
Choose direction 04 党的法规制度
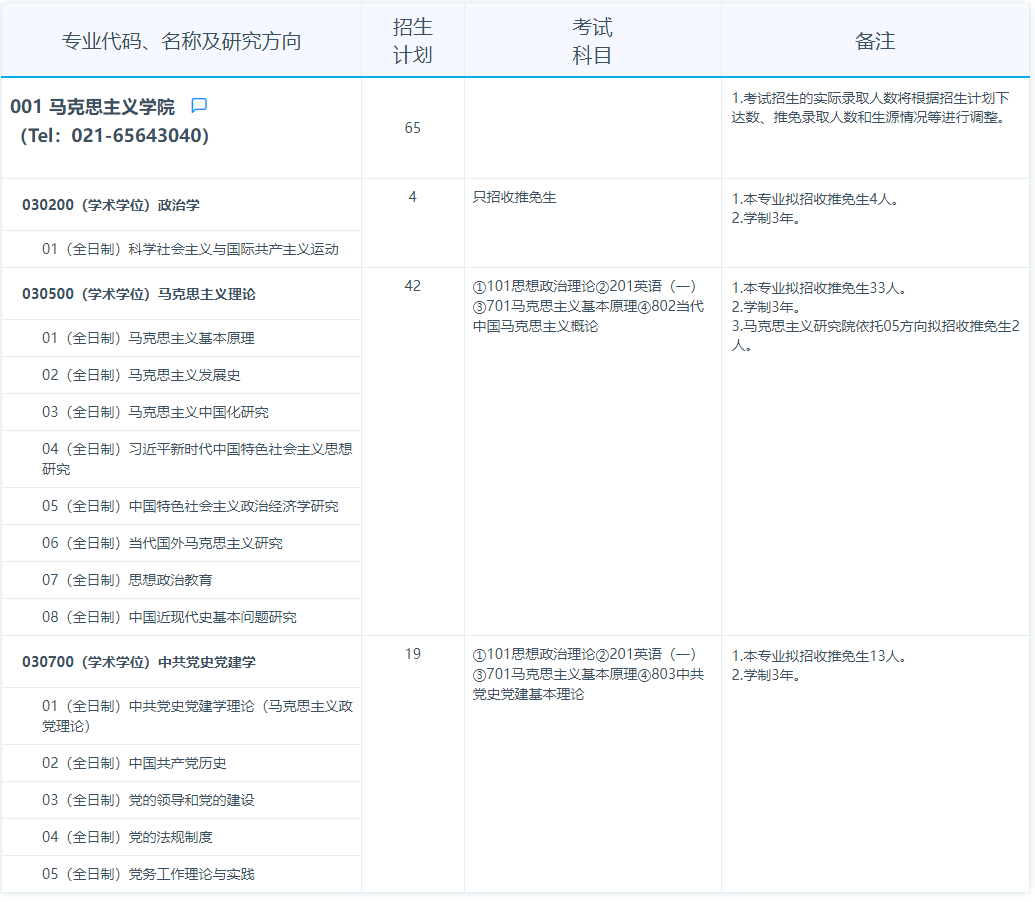(127, 837)
